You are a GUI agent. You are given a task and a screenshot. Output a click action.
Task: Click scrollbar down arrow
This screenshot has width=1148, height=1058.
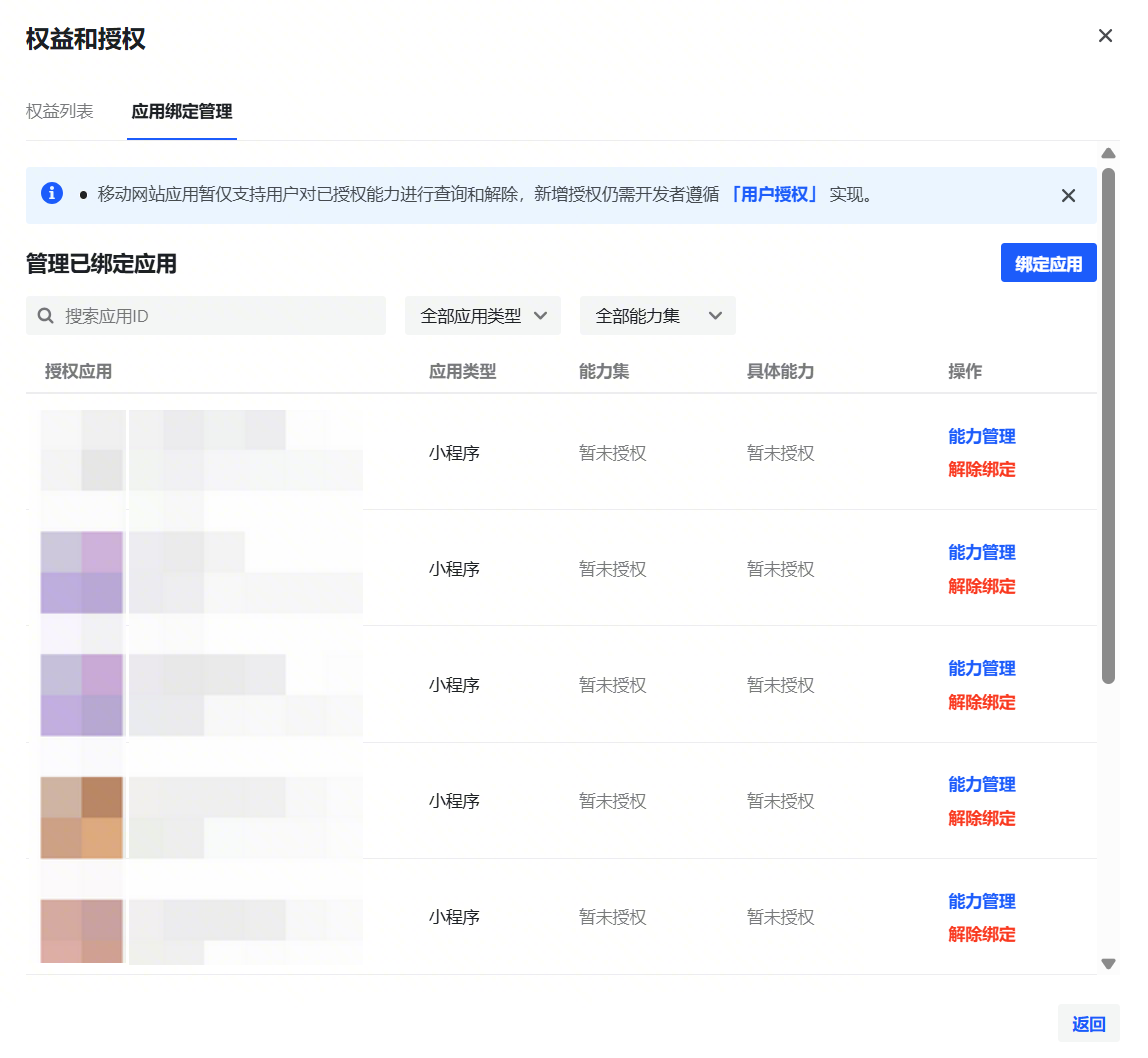click(x=1108, y=963)
